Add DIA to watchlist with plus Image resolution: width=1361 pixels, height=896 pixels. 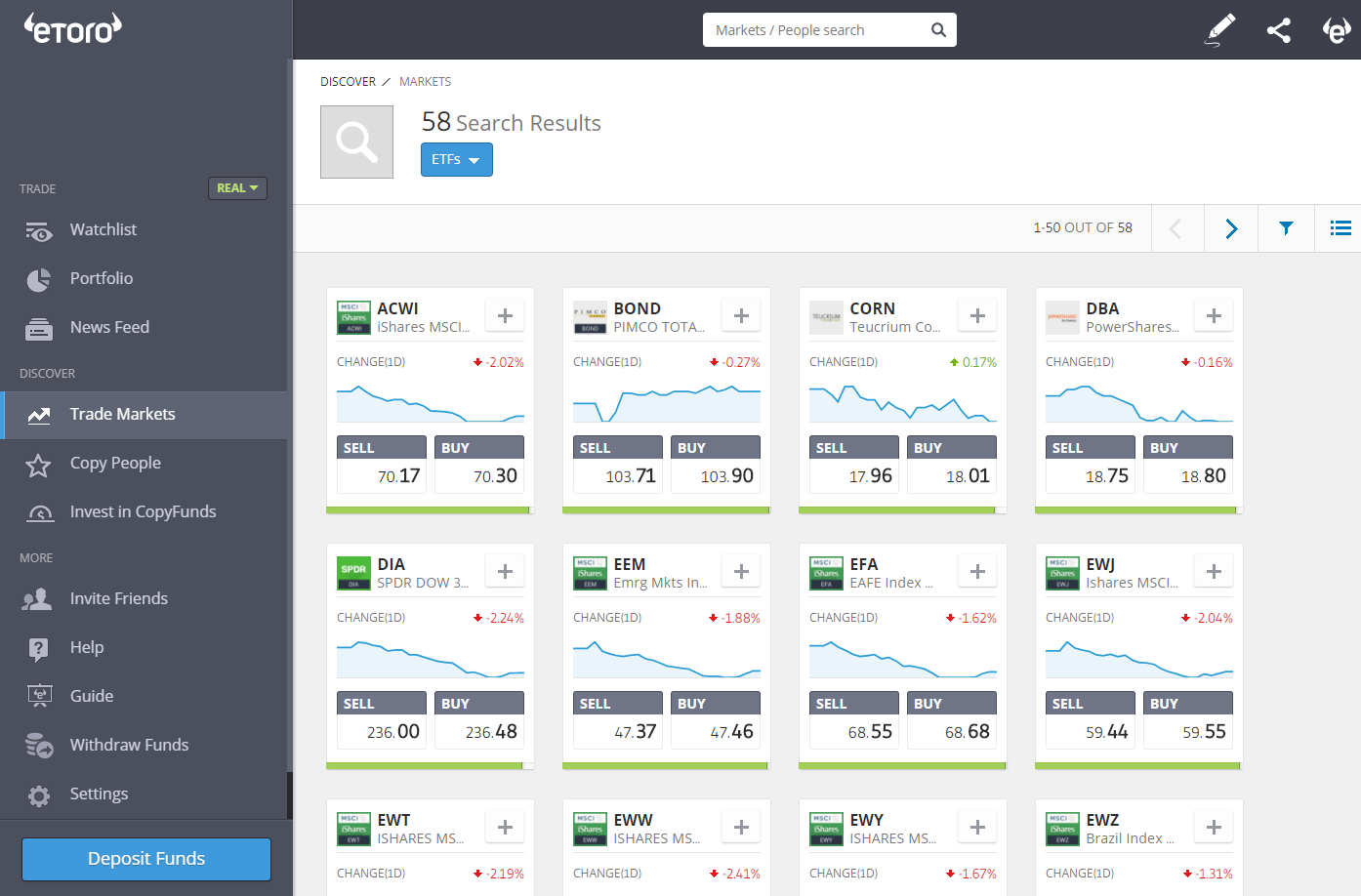[506, 571]
